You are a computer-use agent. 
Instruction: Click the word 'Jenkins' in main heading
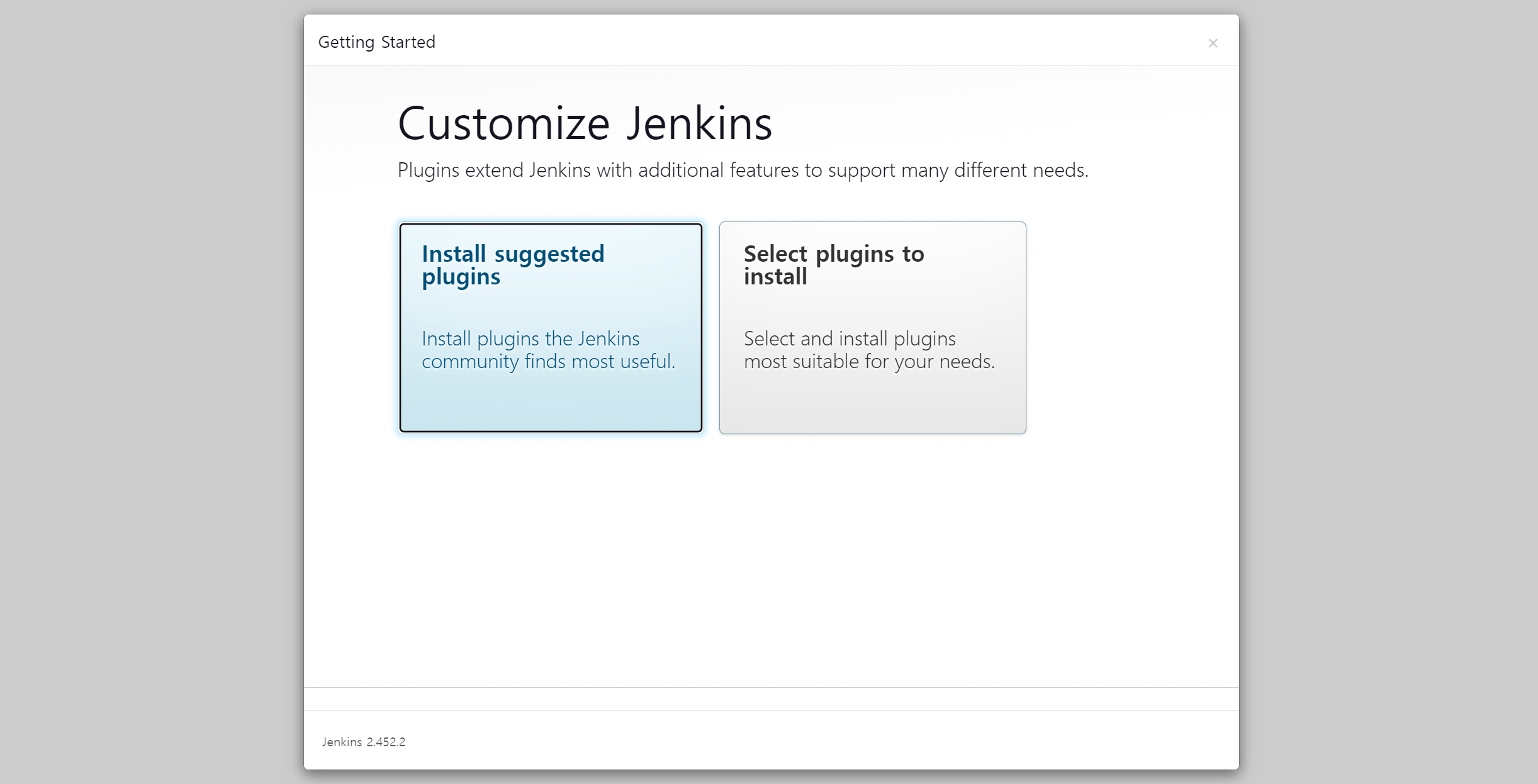point(699,123)
